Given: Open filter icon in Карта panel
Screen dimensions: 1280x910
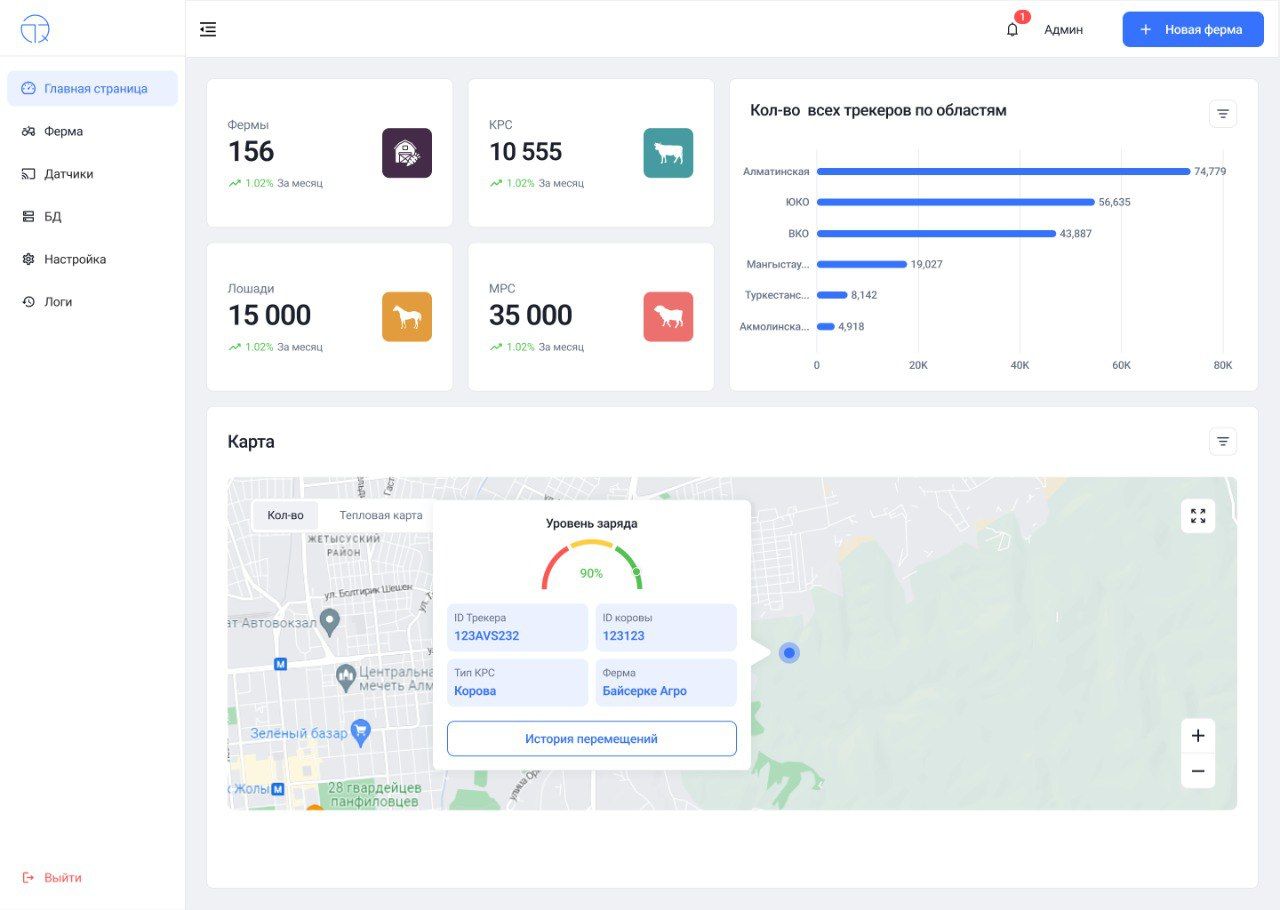Looking at the screenshot, I should 1223,441.
